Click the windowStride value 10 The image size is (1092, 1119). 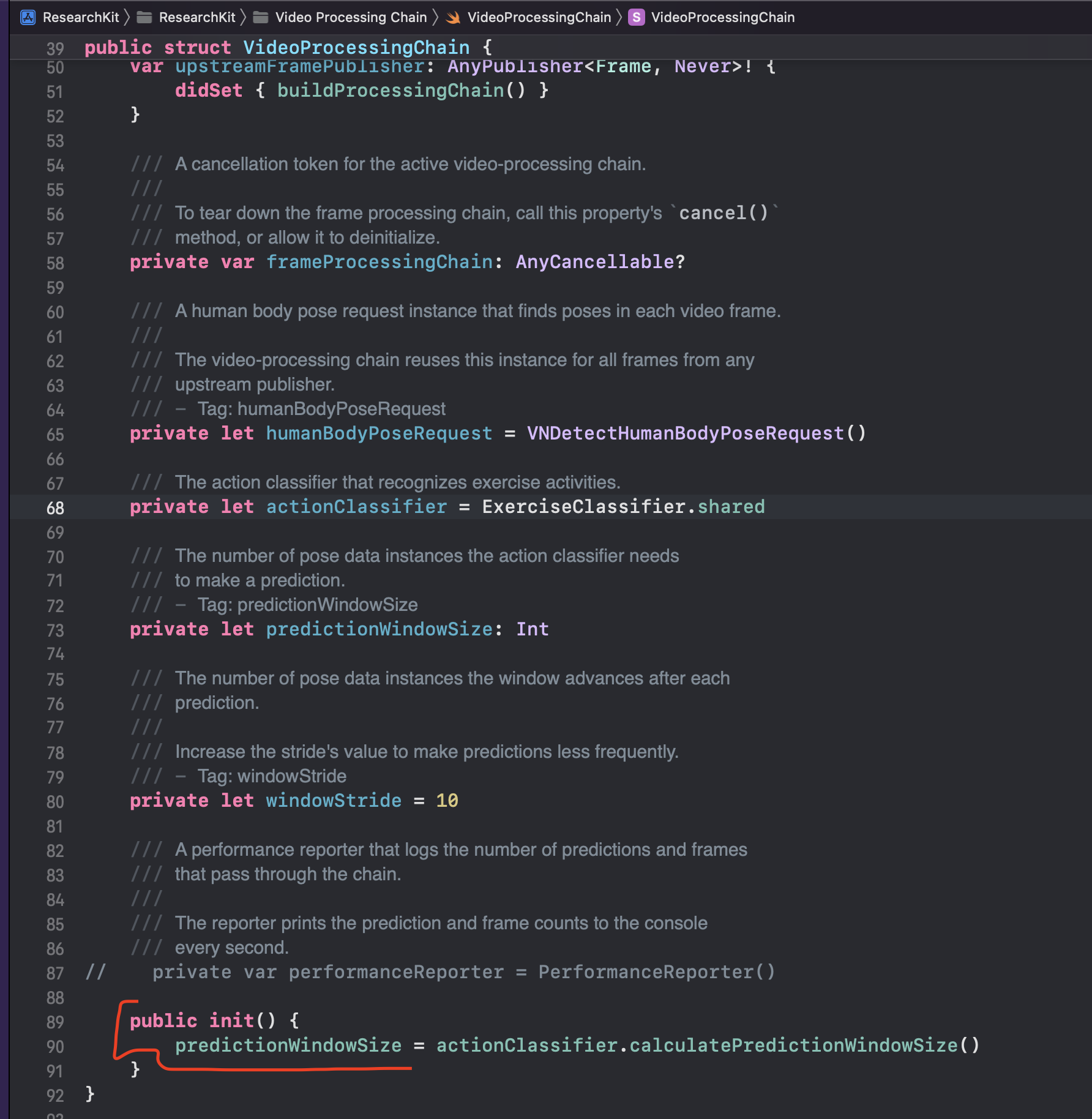click(447, 801)
